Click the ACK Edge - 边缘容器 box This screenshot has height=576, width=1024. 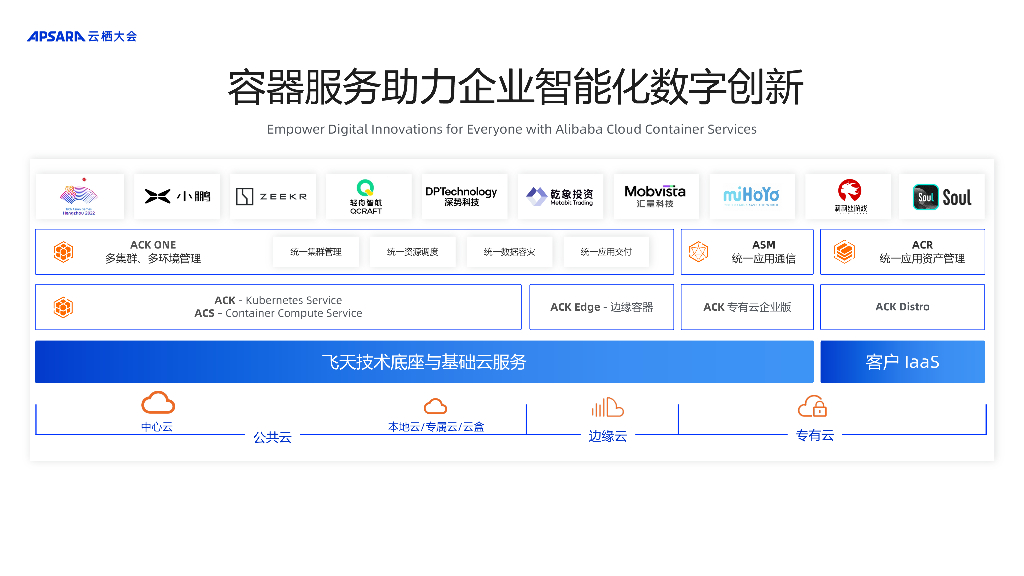point(601,307)
